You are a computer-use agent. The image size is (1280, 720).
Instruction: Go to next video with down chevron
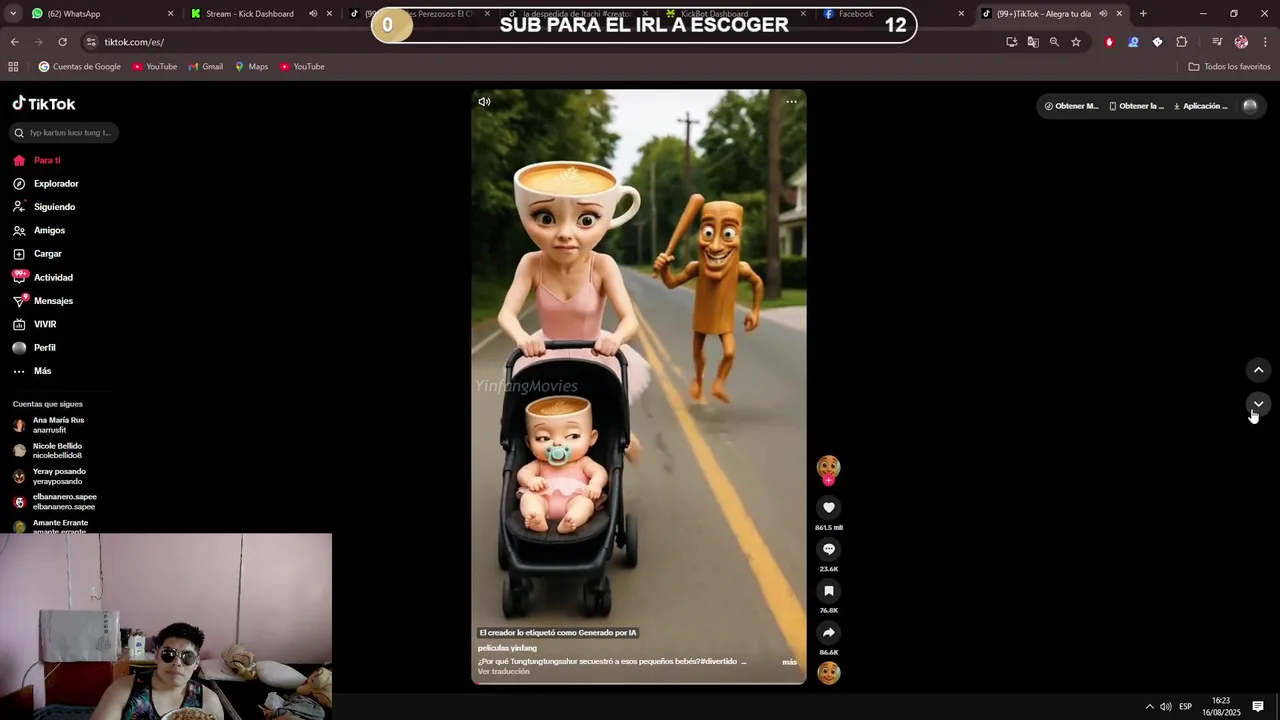pyautogui.click(x=1258, y=404)
